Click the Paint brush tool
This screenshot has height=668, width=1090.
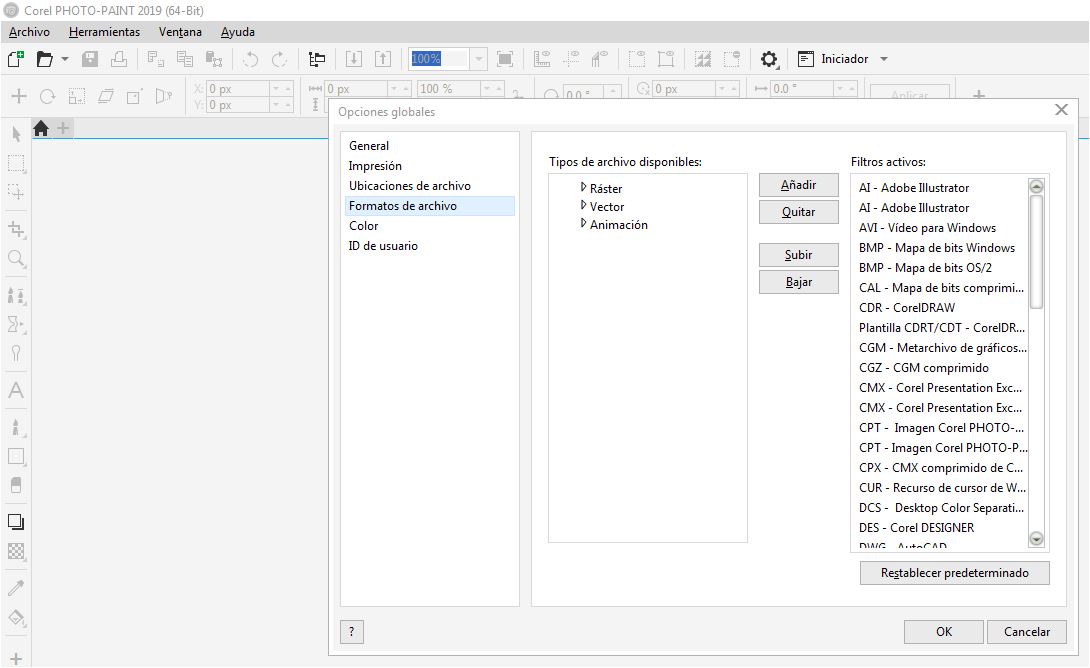point(16,427)
